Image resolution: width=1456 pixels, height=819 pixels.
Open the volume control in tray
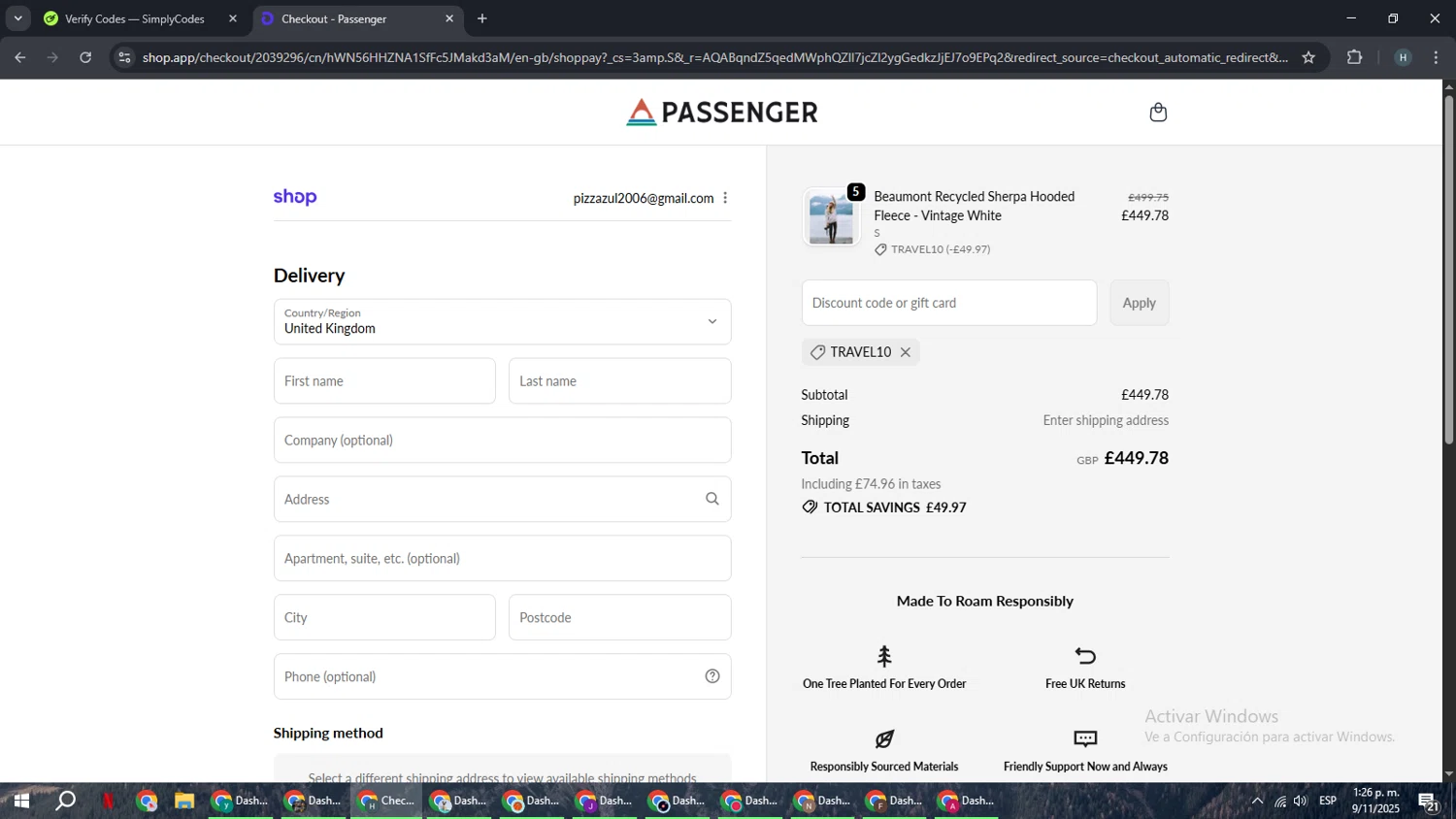pos(1301,801)
